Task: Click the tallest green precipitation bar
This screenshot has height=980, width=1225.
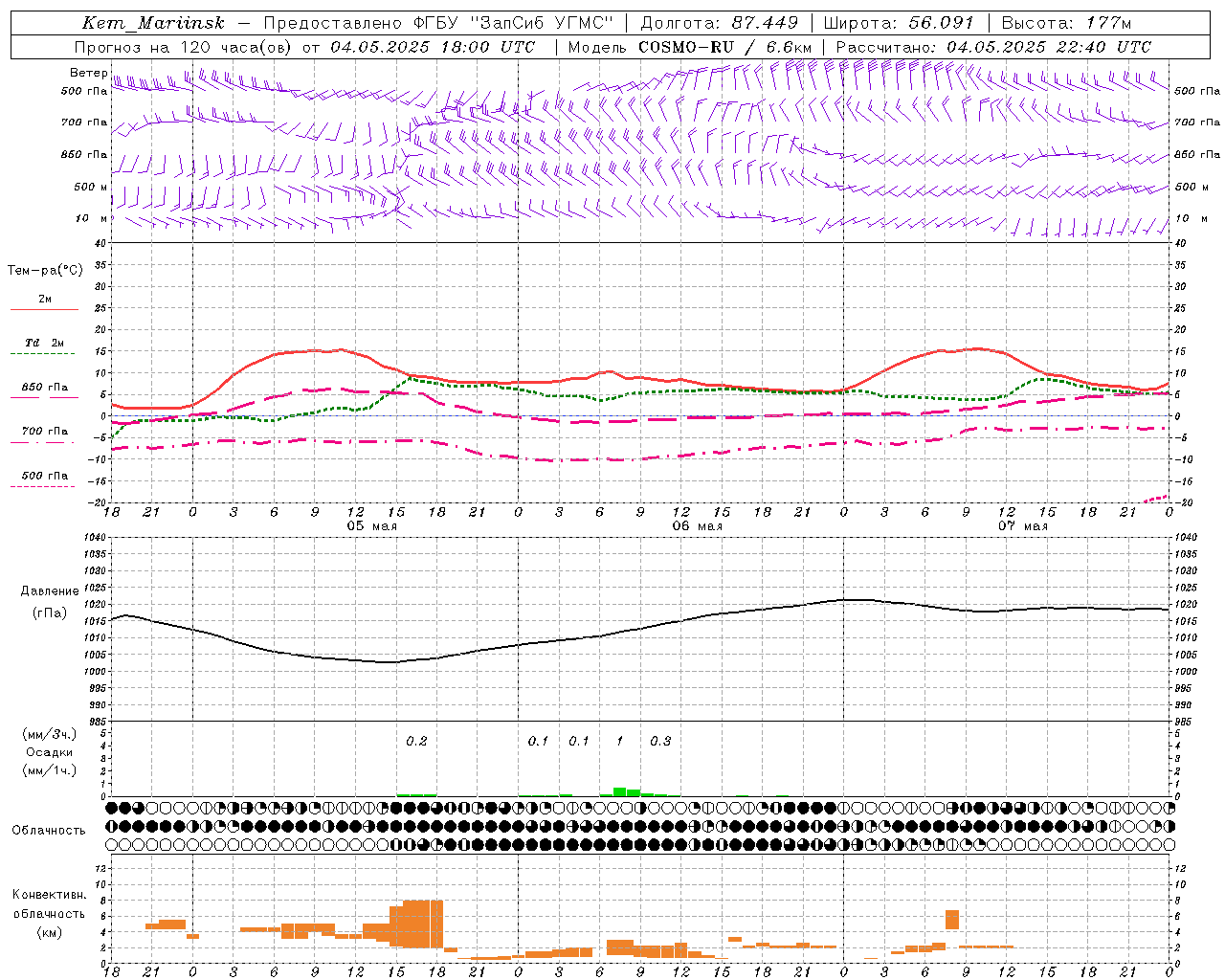Action: [620, 791]
